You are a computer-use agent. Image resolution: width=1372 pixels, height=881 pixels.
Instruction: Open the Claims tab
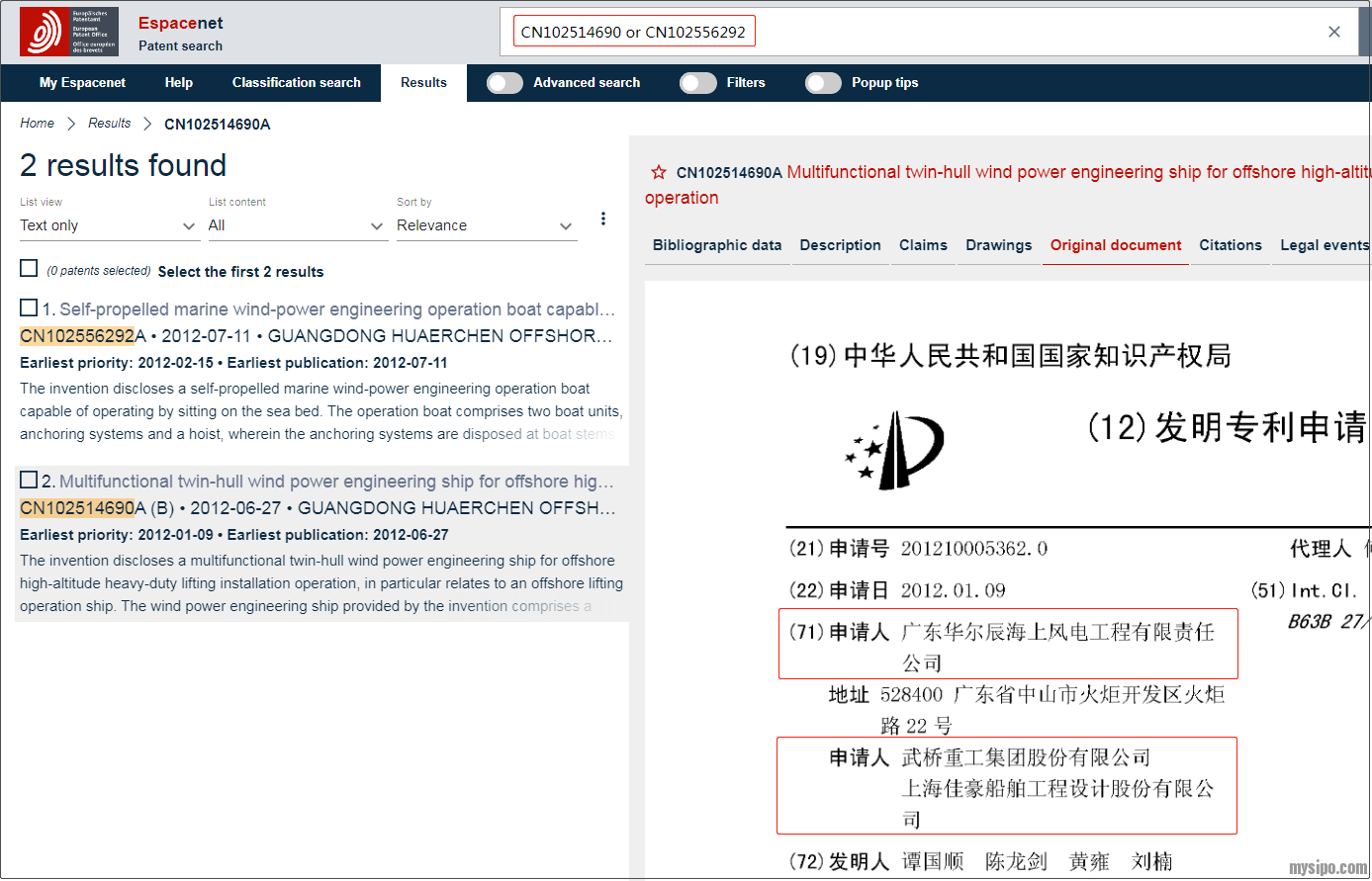(x=922, y=245)
